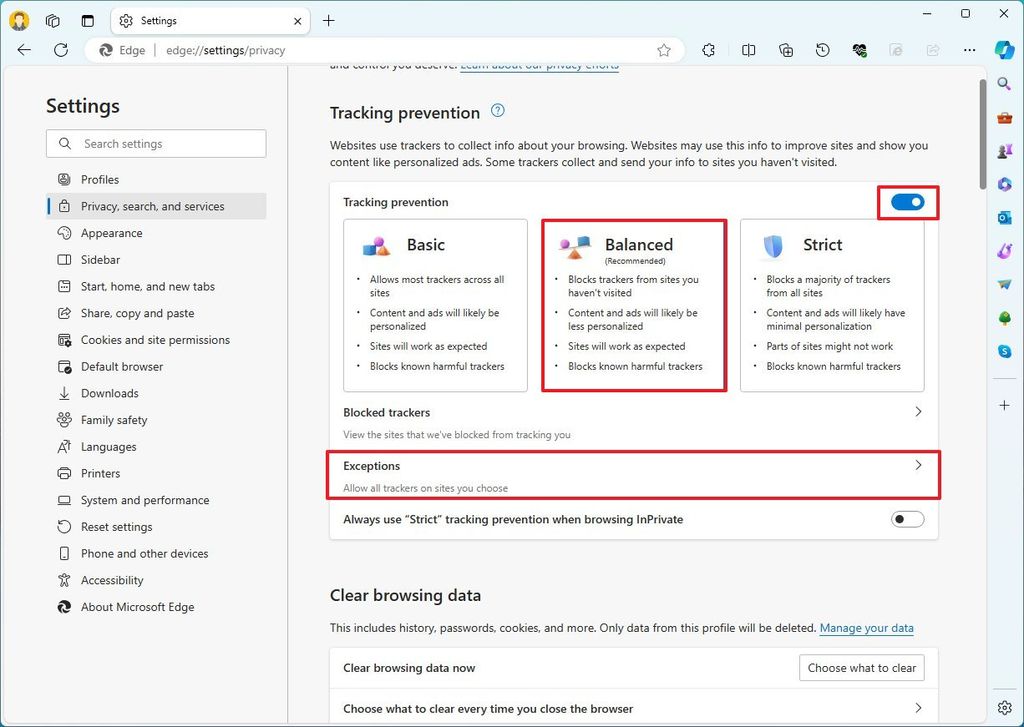Open the Settings and more menu
1024x727 pixels.
click(968, 50)
